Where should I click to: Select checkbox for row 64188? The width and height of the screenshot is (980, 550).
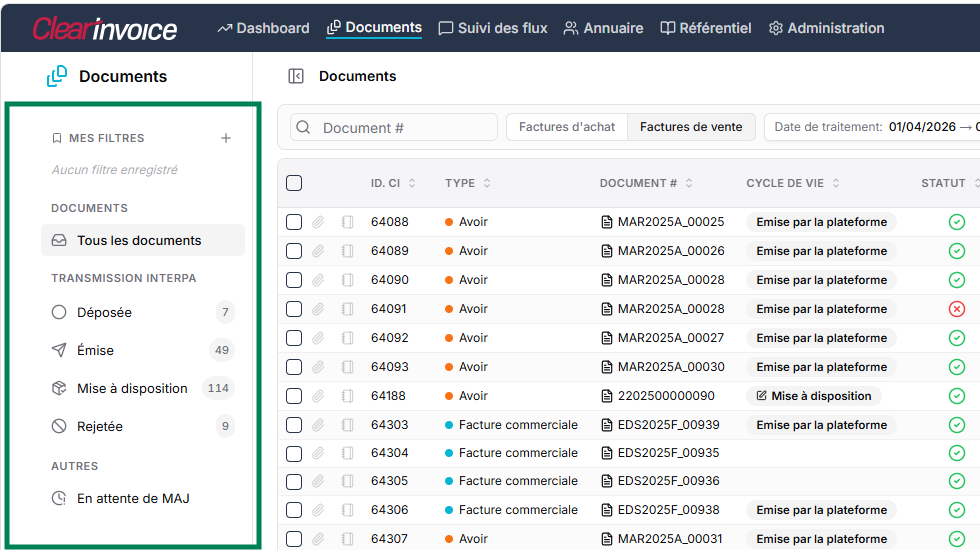[294, 396]
